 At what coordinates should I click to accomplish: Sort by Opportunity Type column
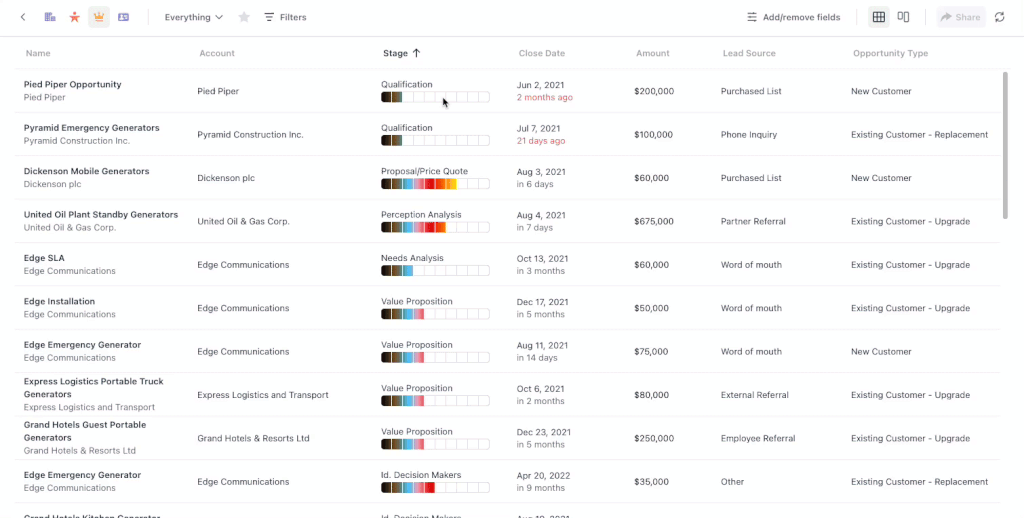coord(890,54)
